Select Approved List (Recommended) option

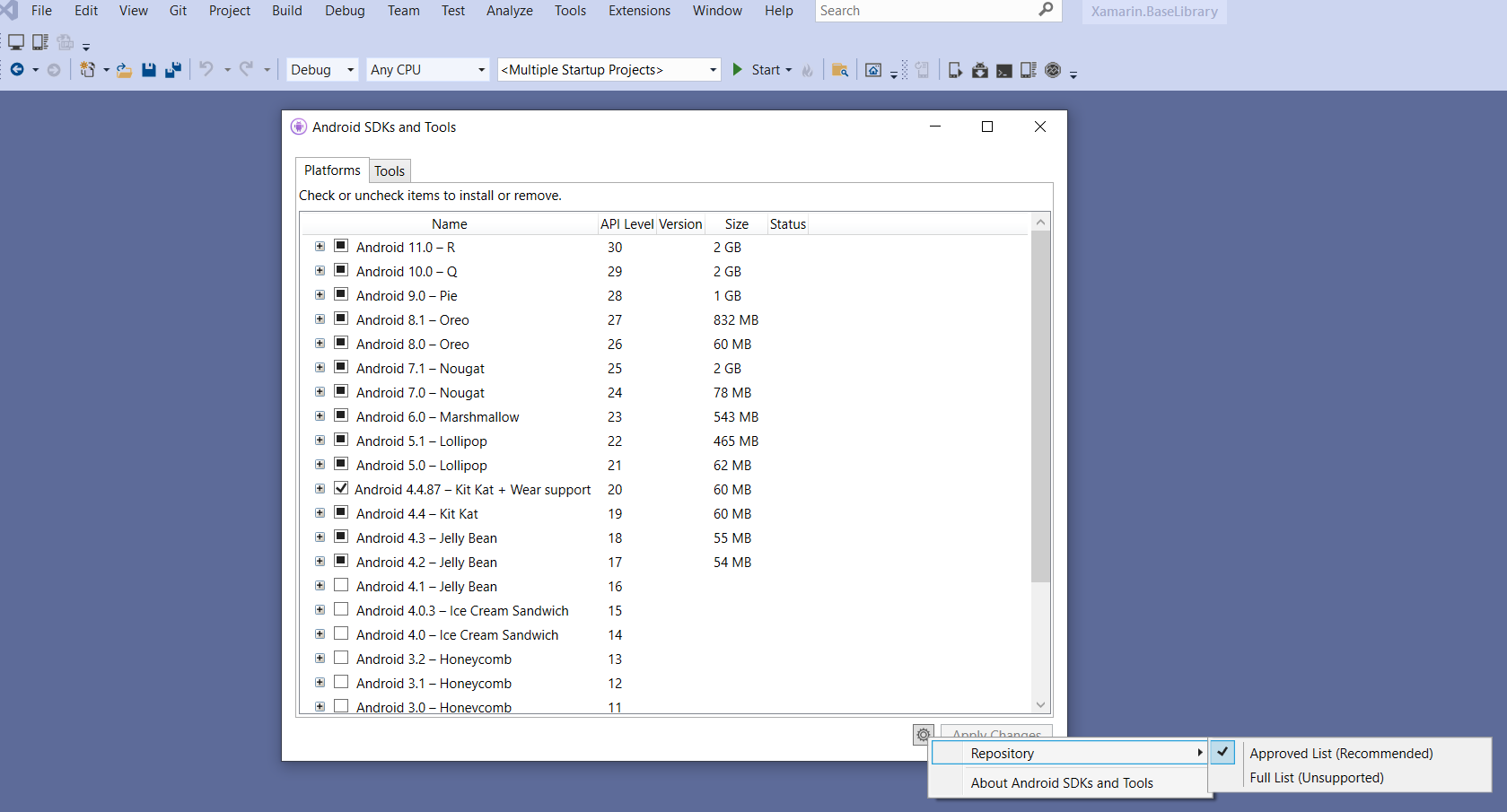1341,754
